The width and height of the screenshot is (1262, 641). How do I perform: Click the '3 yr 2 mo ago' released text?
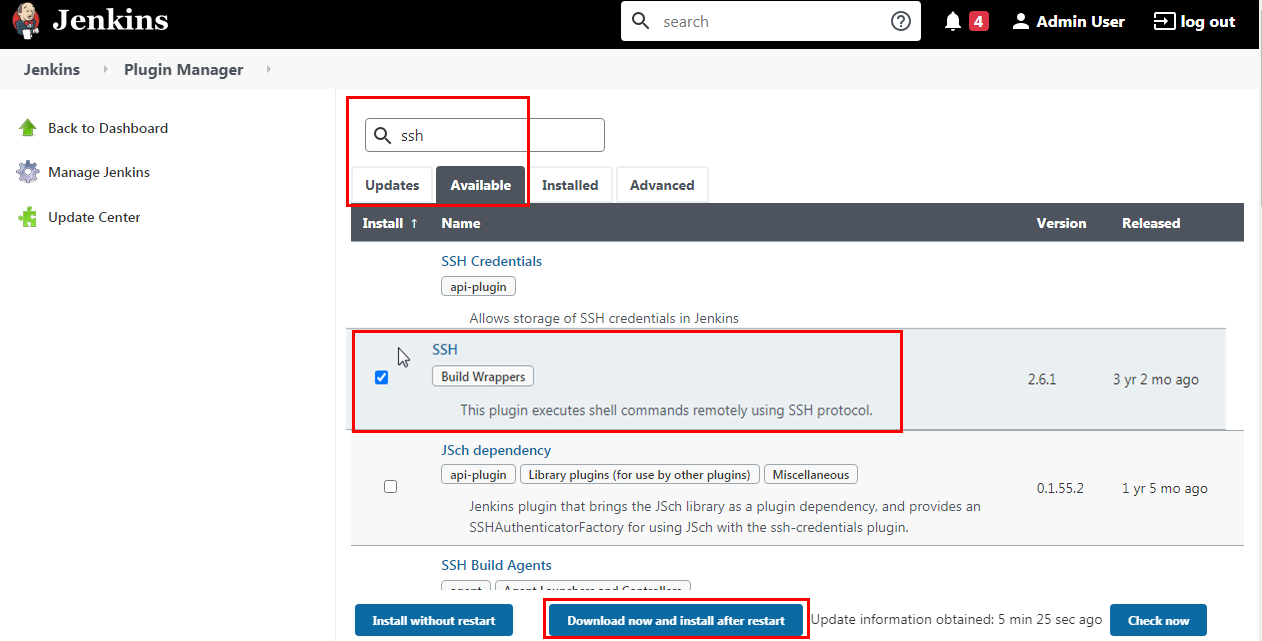[x=1156, y=379]
